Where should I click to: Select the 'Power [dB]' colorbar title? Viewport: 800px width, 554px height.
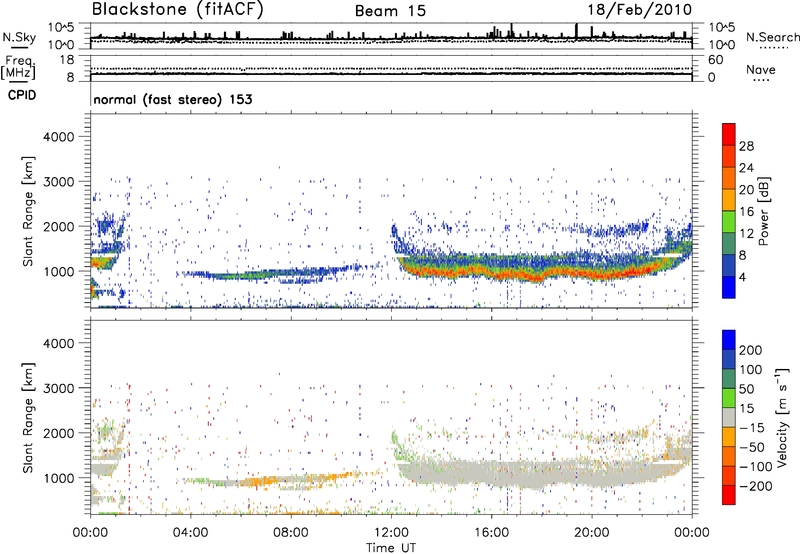(x=764, y=211)
